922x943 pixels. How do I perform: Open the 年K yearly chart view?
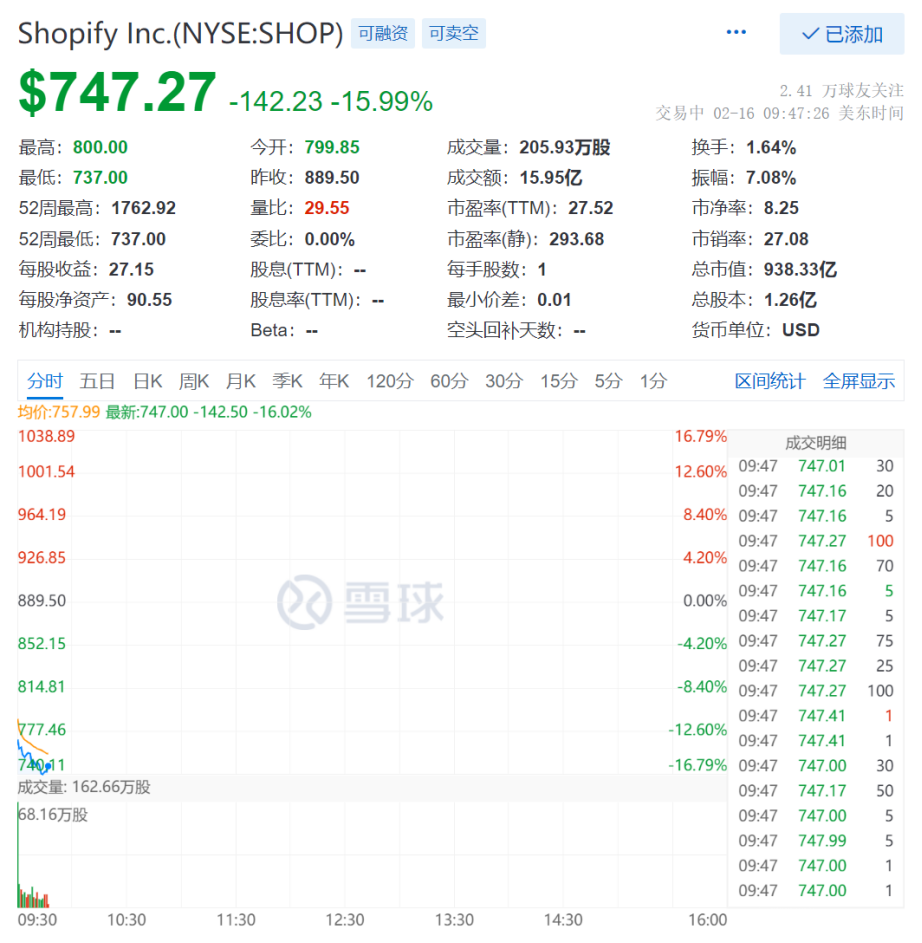point(334,381)
